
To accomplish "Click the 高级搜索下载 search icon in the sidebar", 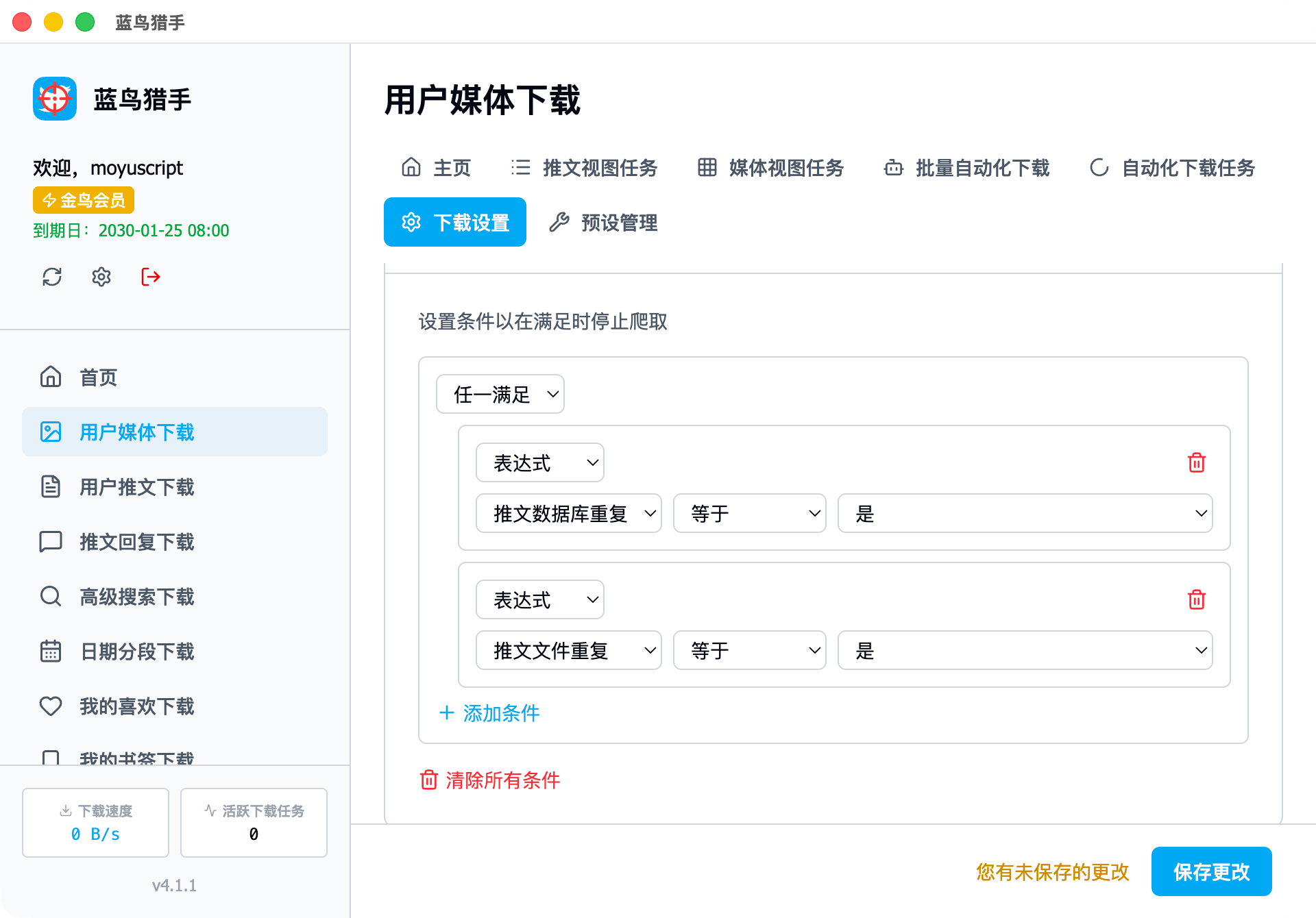I will 51,596.
